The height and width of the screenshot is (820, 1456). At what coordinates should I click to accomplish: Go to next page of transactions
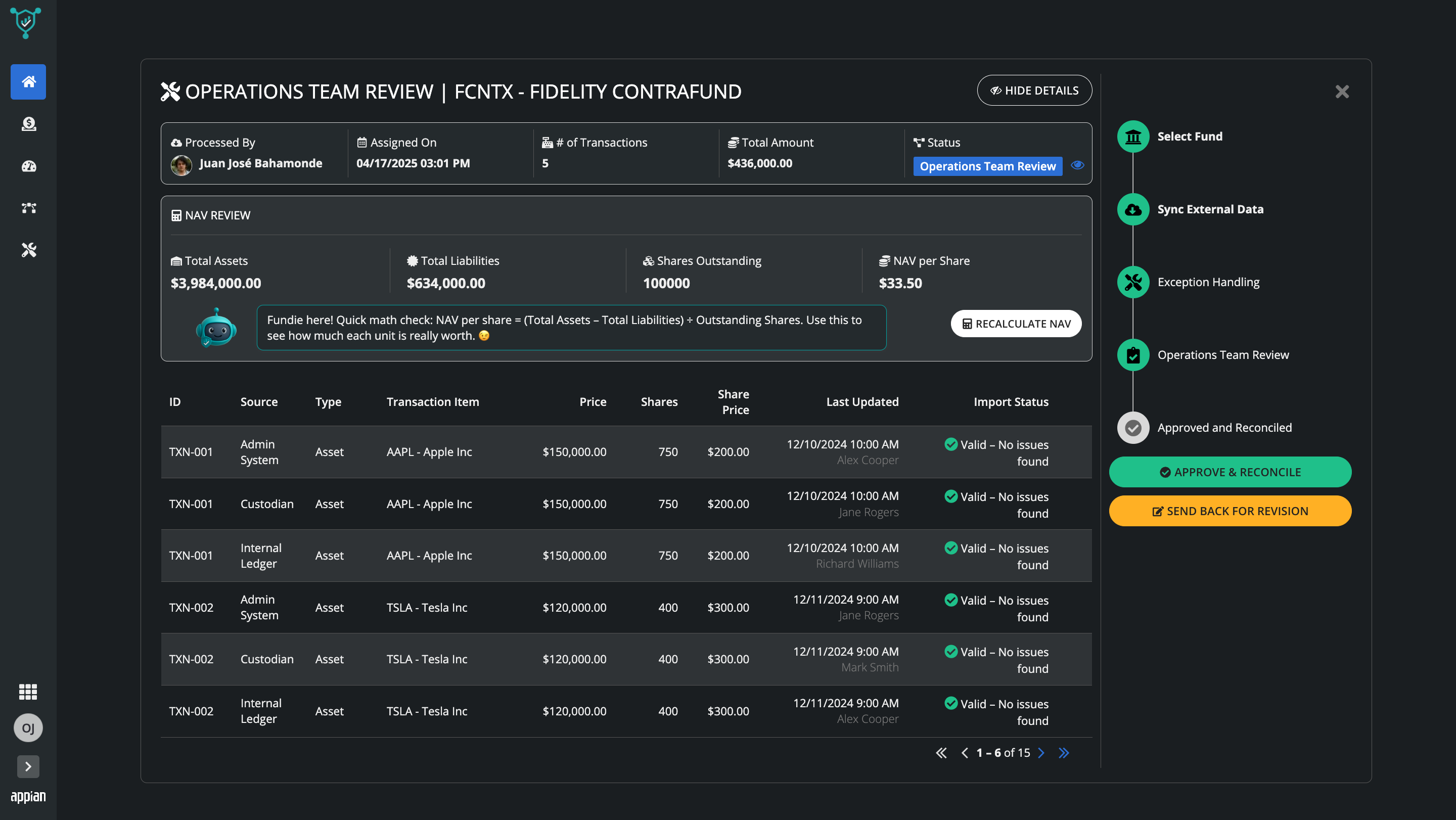click(x=1041, y=753)
